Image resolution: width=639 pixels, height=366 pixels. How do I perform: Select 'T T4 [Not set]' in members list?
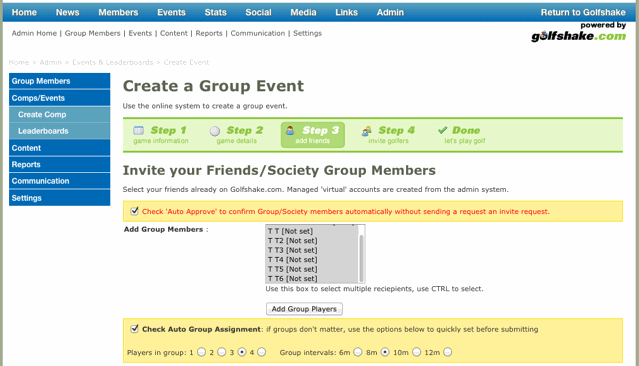312,260
